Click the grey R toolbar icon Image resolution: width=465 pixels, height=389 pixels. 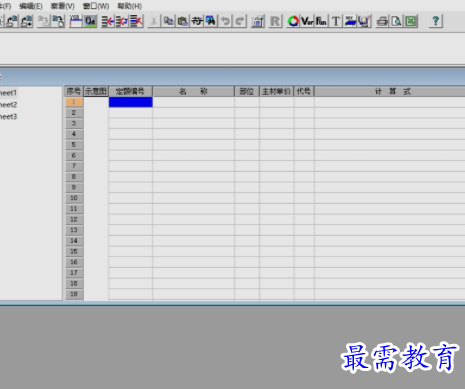coord(275,21)
